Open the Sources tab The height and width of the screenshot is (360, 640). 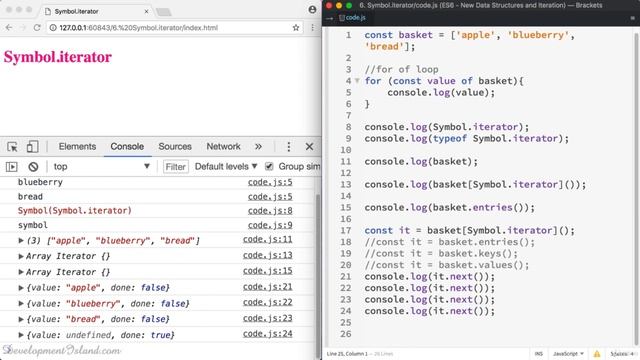point(175,147)
